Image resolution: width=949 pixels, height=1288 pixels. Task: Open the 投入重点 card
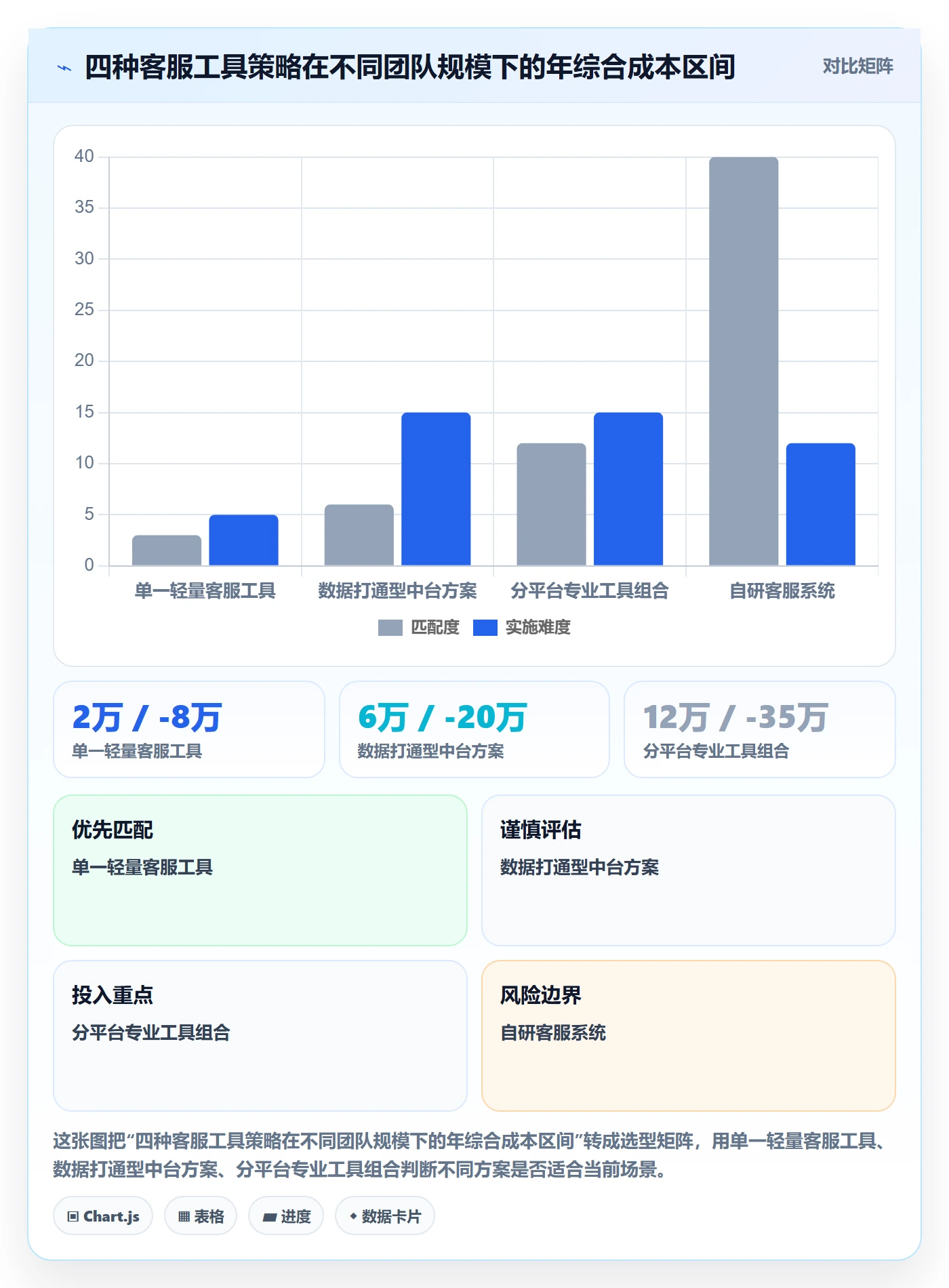260,1036
